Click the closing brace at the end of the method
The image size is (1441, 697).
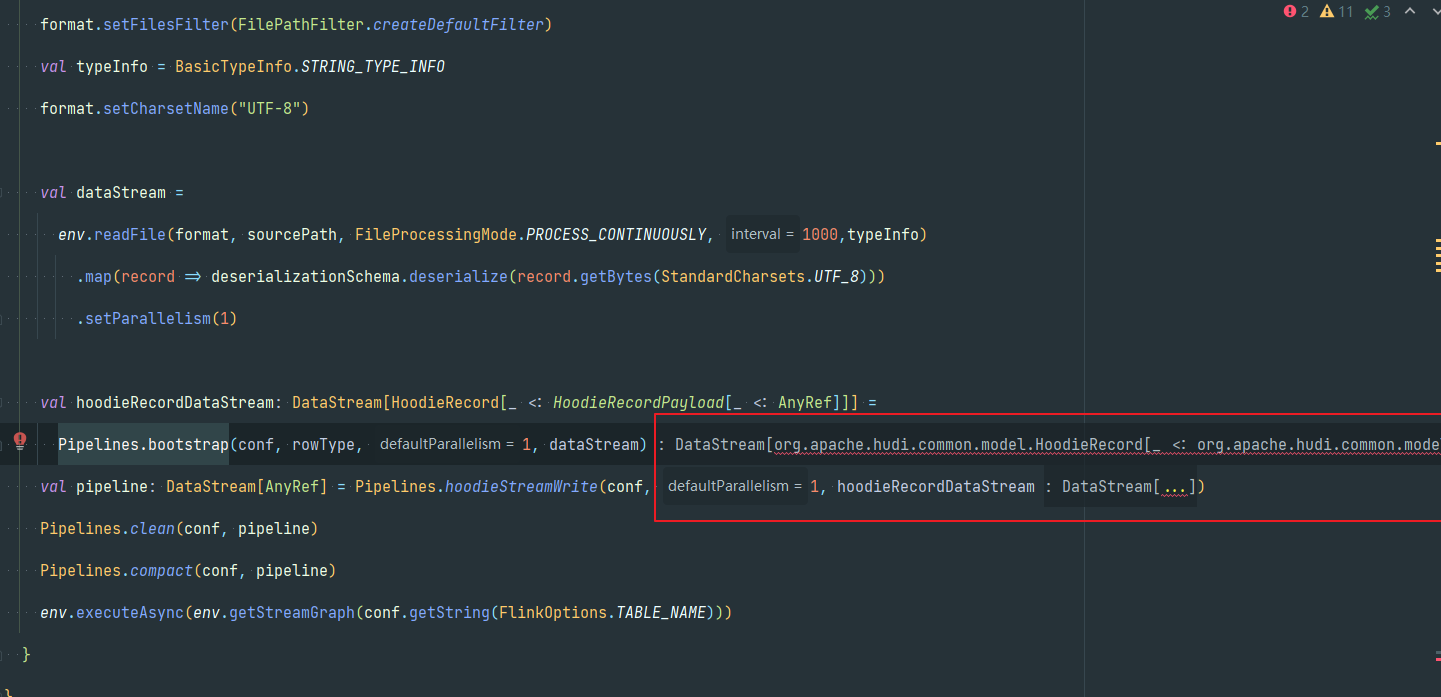pyautogui.click(x=27, y=654)
